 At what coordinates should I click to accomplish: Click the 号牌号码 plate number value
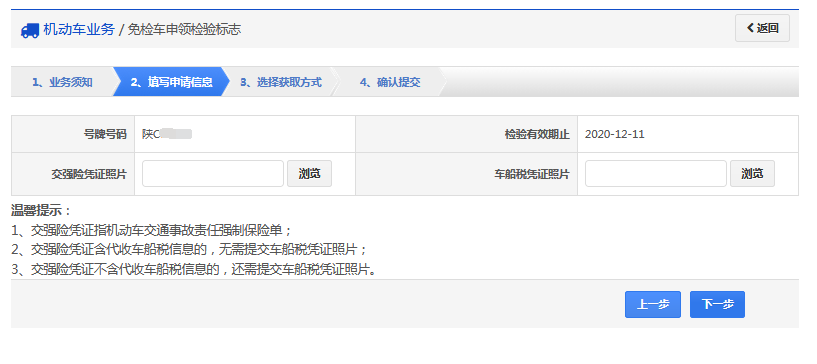(x=167, y=134)
